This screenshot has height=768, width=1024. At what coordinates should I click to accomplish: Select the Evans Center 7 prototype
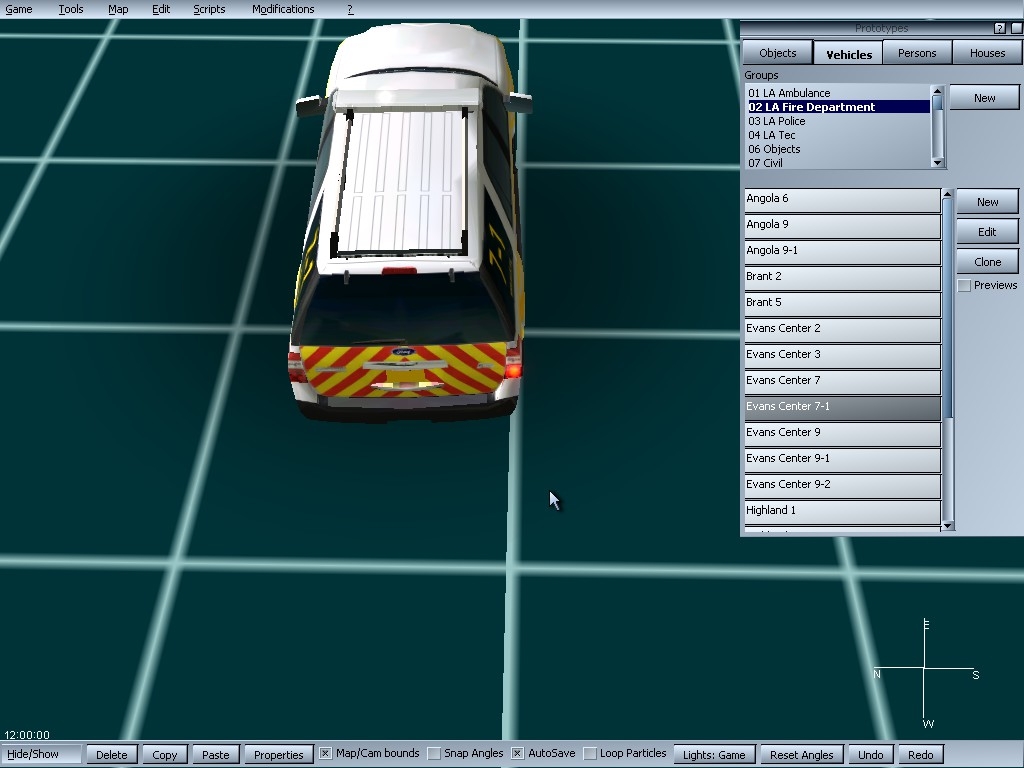pyautogui.click(x=842, y=382)
